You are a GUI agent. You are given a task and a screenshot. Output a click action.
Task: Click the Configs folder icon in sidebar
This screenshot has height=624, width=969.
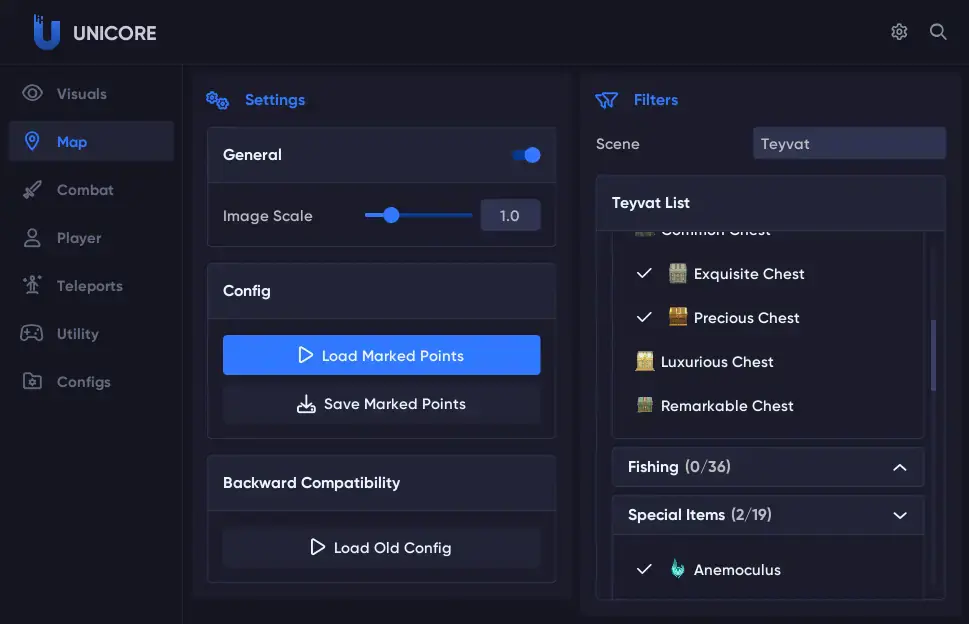pos(32,381)
